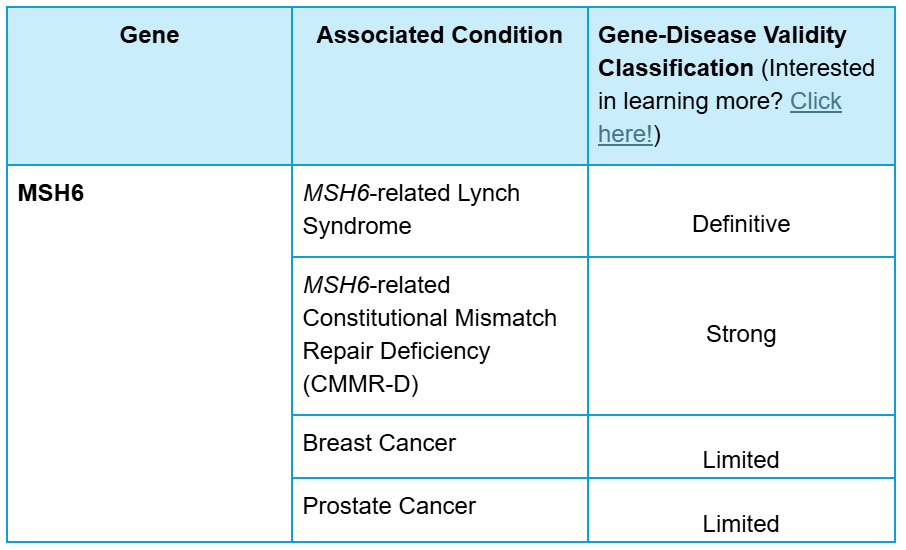This screenshot has height=550, width=906.
Task: Click the Gene-Disease Validity Classification heading text
Action: (722, 51)
